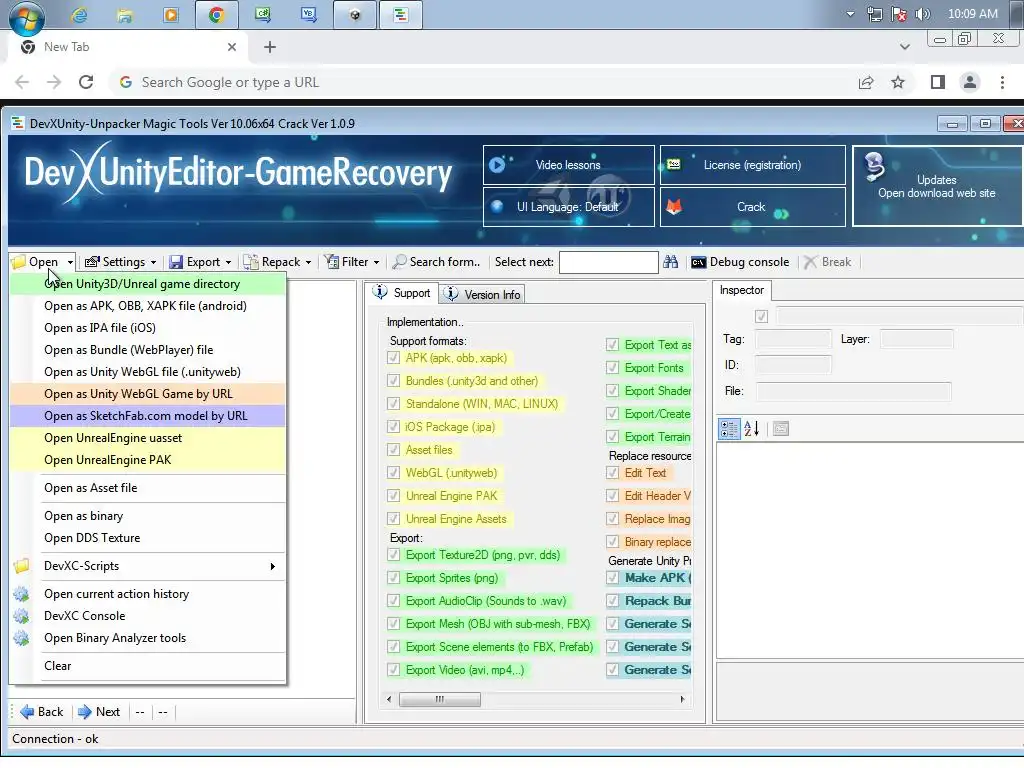The height and width of the screenshot is (768, 1024).
Task: Click the Select next input field
Action: point(609,262)
